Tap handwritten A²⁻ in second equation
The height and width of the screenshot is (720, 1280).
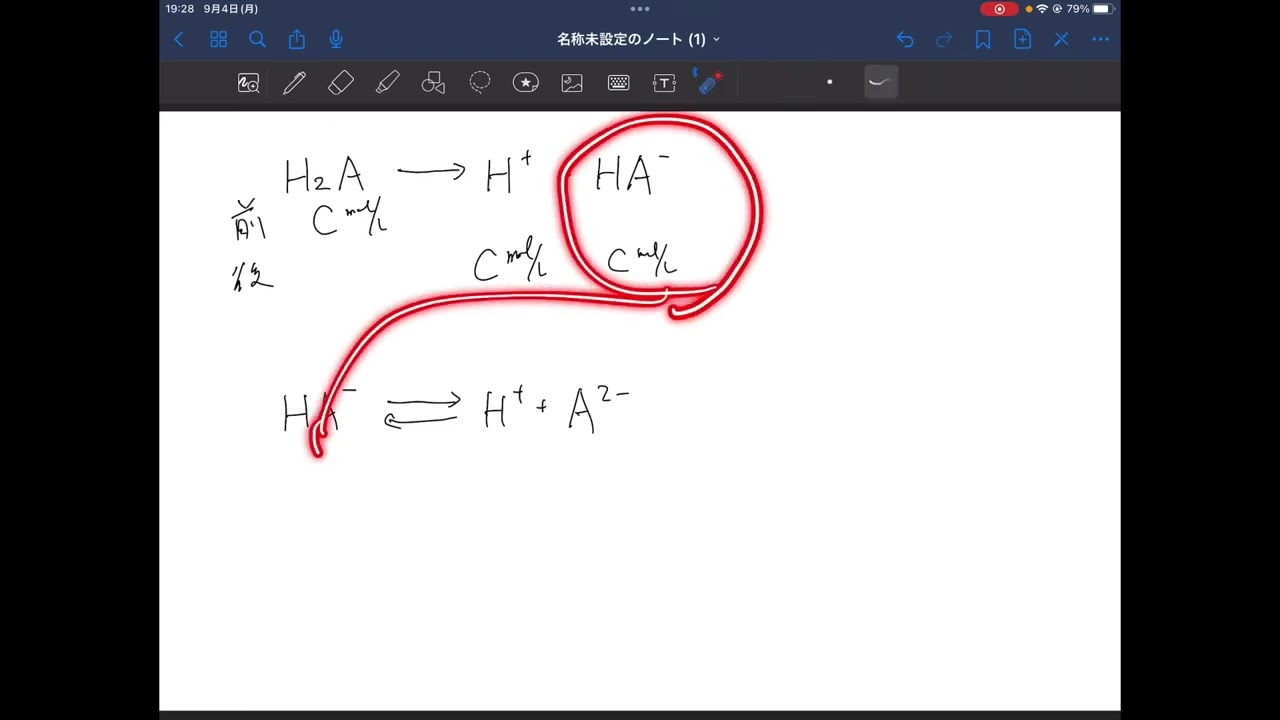coord(598,409)
